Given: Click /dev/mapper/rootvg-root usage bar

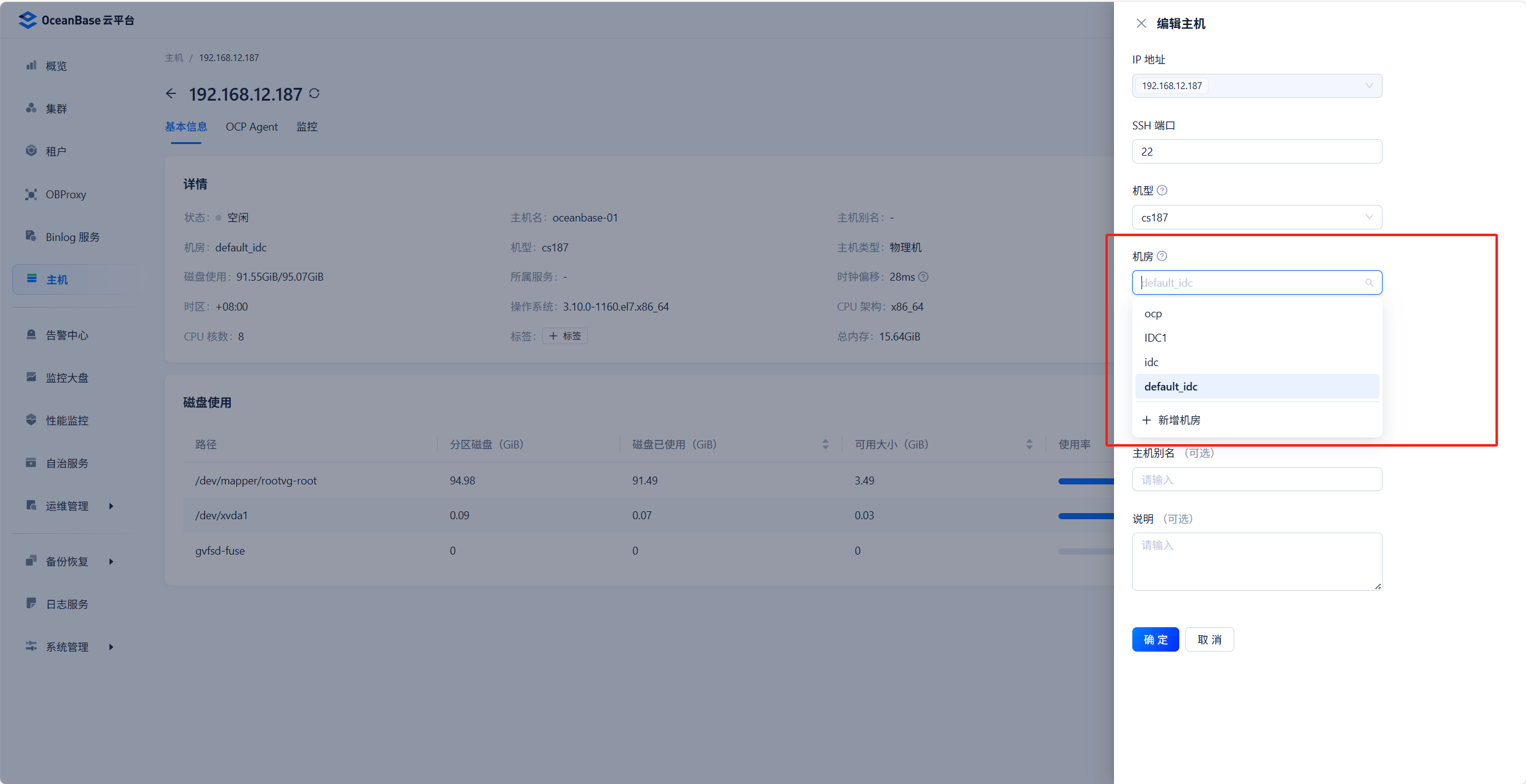Looking at the screenshot, I should point(1086,481).
